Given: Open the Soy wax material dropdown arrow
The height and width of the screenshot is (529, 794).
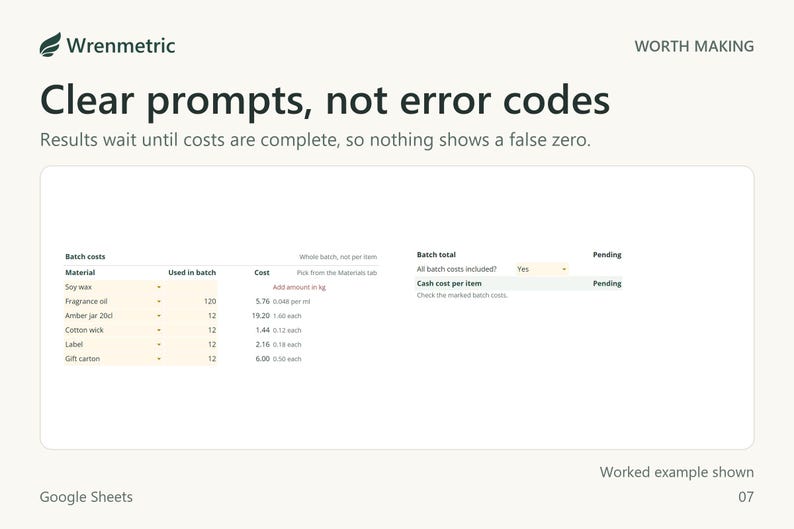Looking at the screenshot, I should point(158,287).
